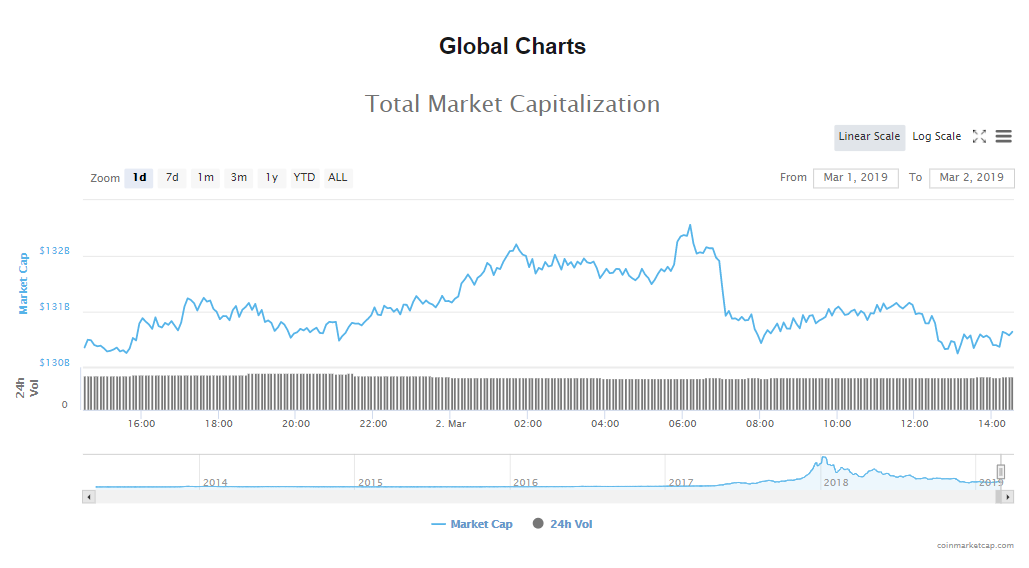
Task: Open the coinmarketcap.com credit link
Action: 975,545
